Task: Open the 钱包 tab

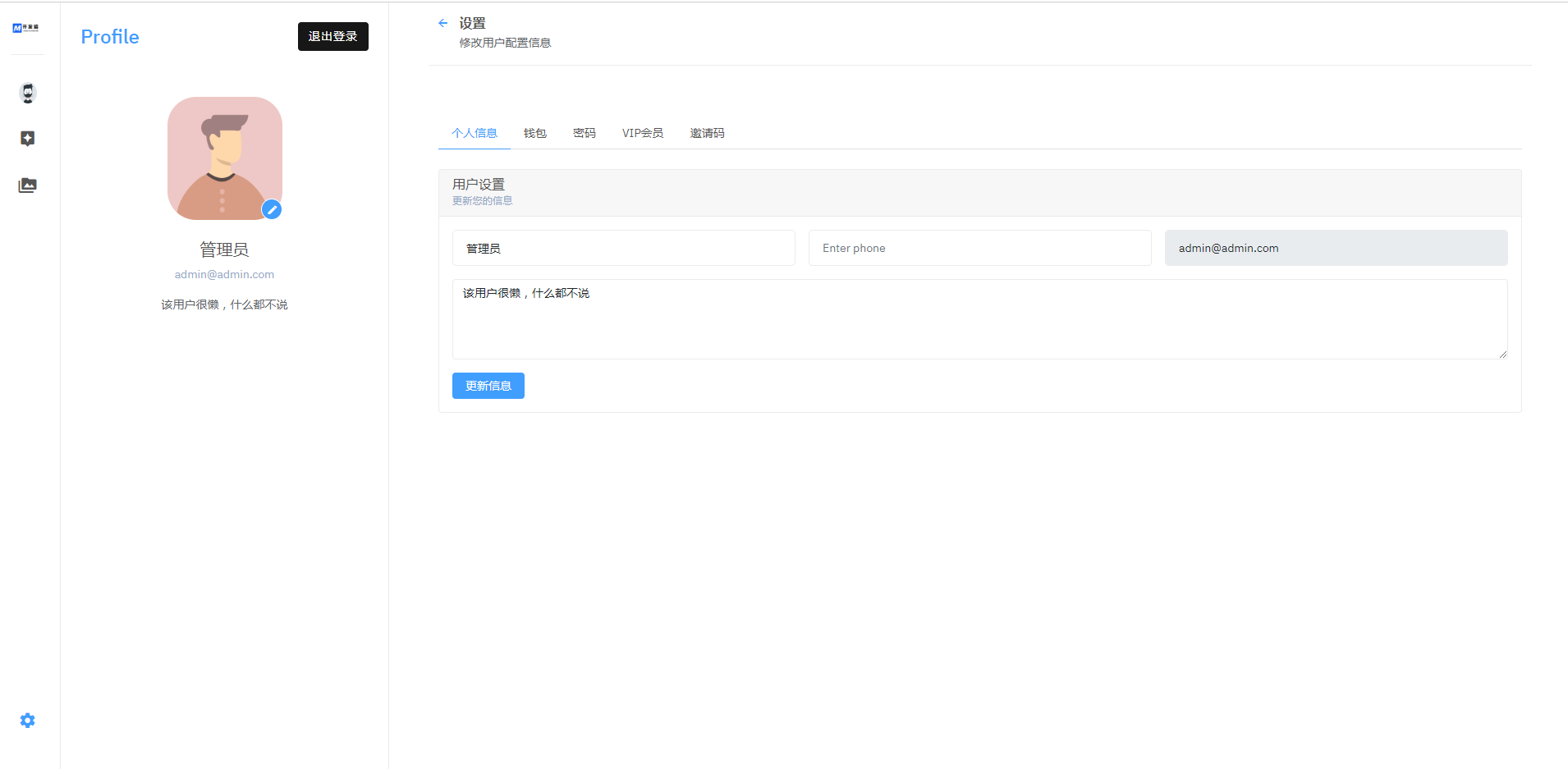Action: [x=535, y=133]
